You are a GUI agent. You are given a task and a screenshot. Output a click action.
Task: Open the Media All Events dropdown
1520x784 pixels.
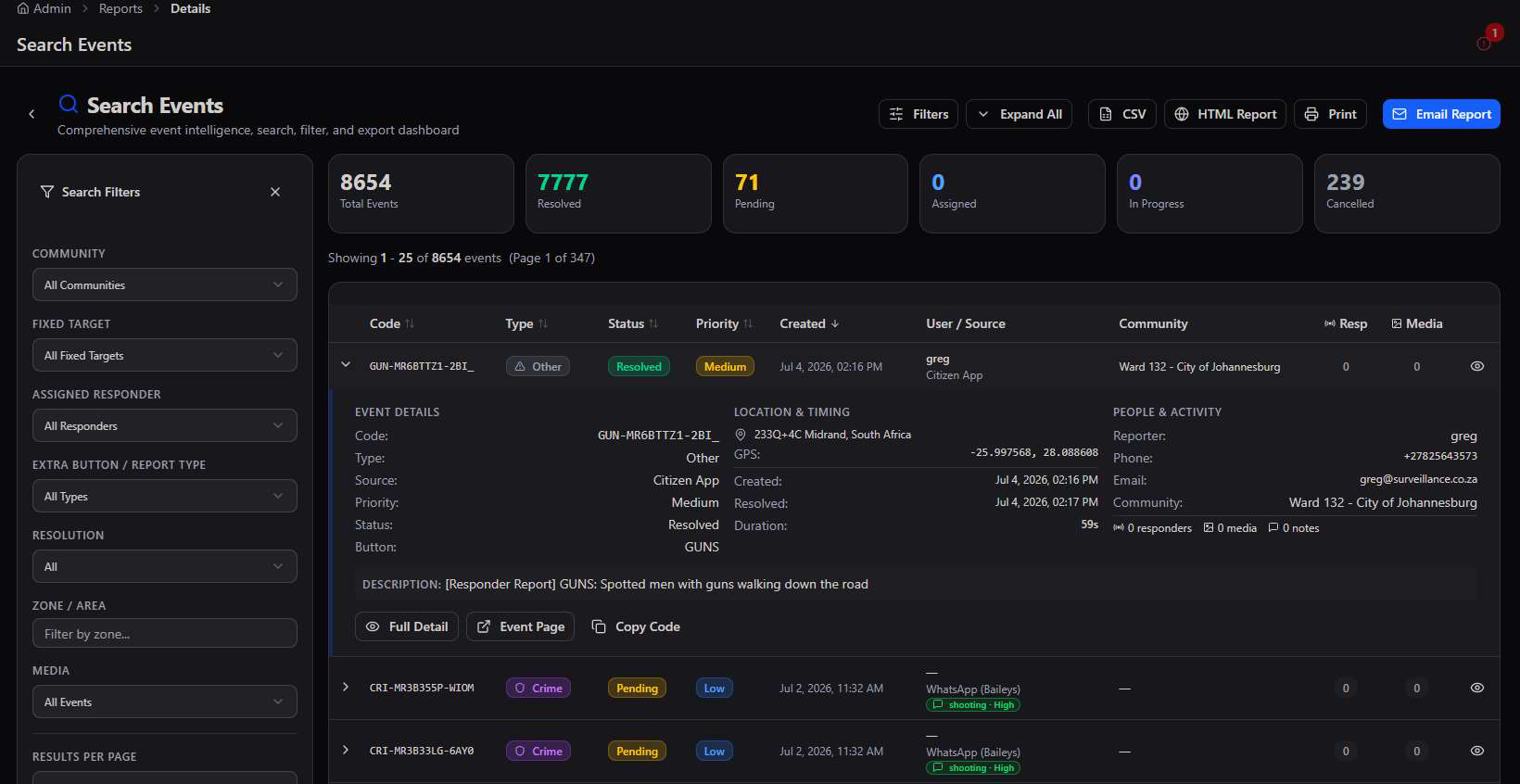[165, 702]
